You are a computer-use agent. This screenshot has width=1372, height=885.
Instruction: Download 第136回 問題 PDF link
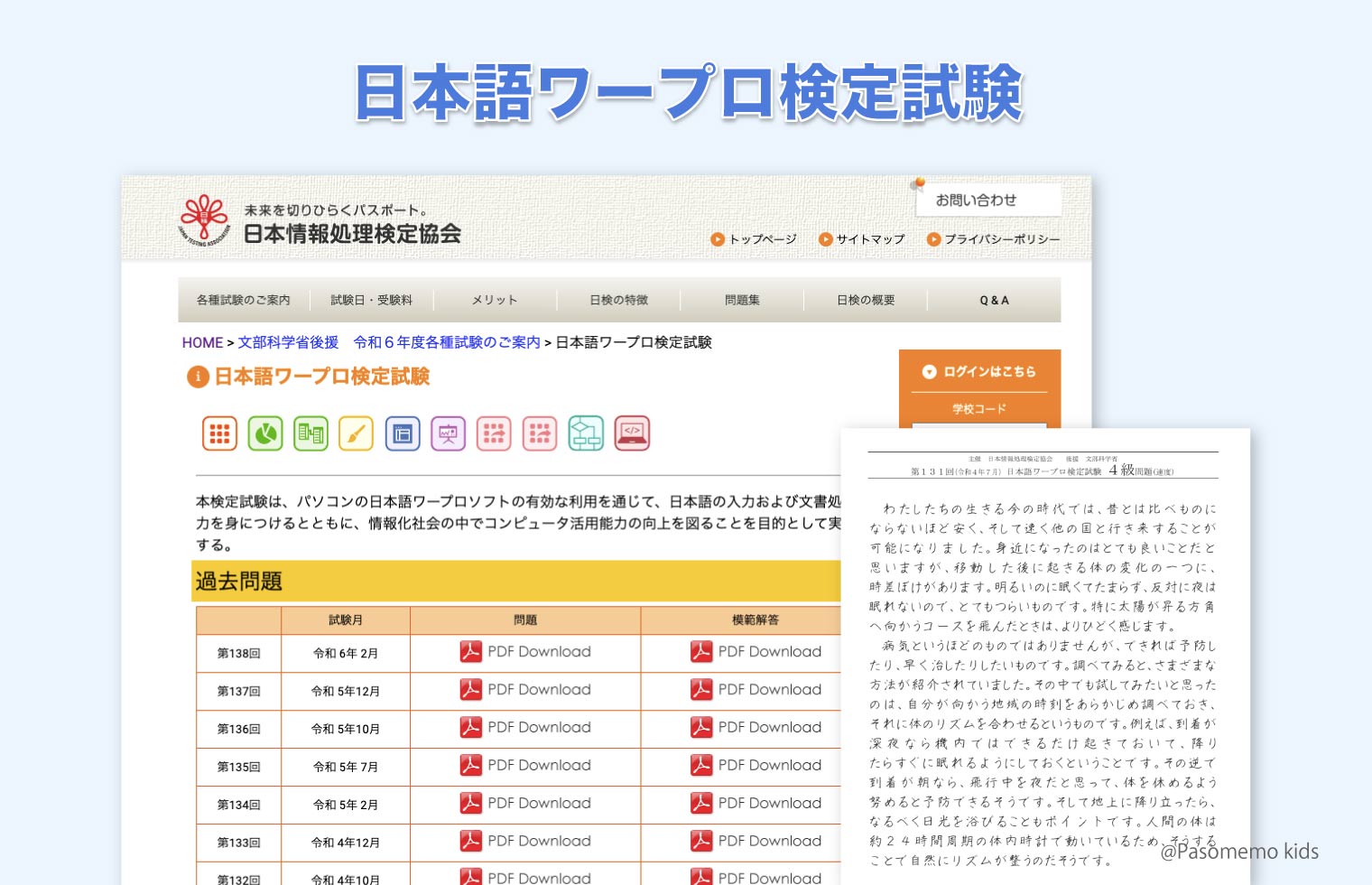[539, 728]
